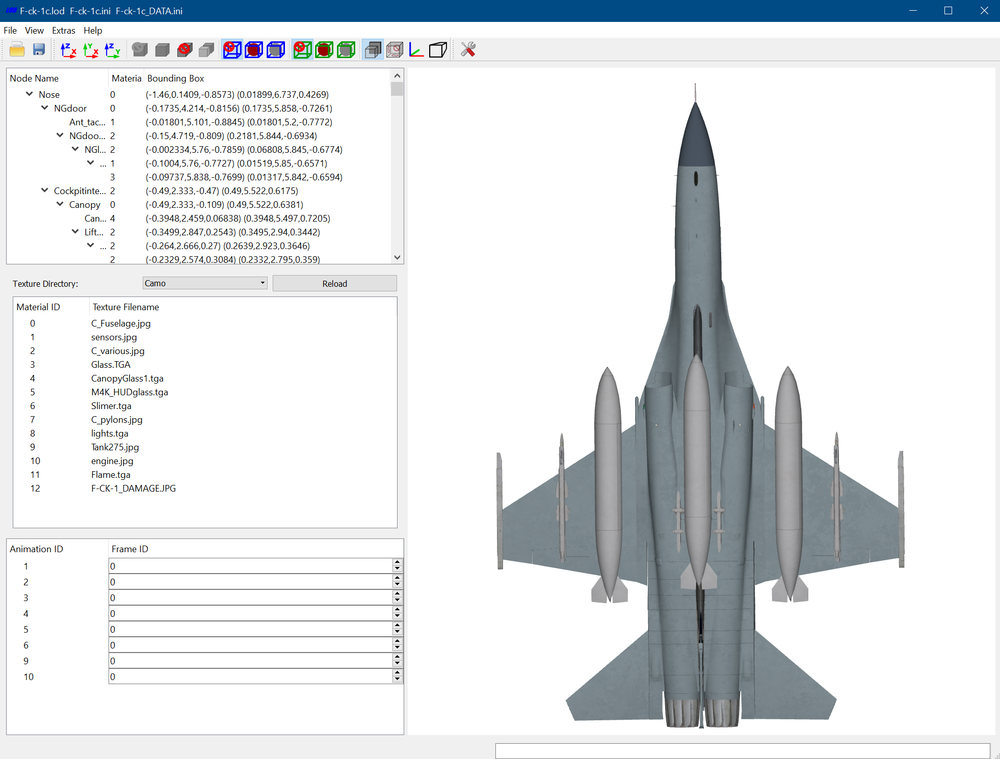This screenshot has width=1000, height=759.
Task: Click the red-green-blue axes display icon
Action: 416,50
